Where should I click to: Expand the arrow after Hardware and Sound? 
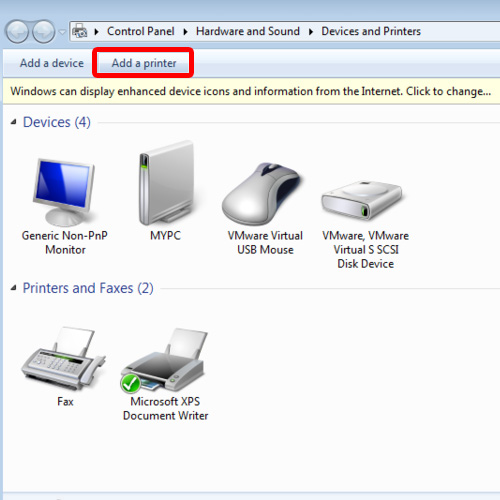[311, 32]
